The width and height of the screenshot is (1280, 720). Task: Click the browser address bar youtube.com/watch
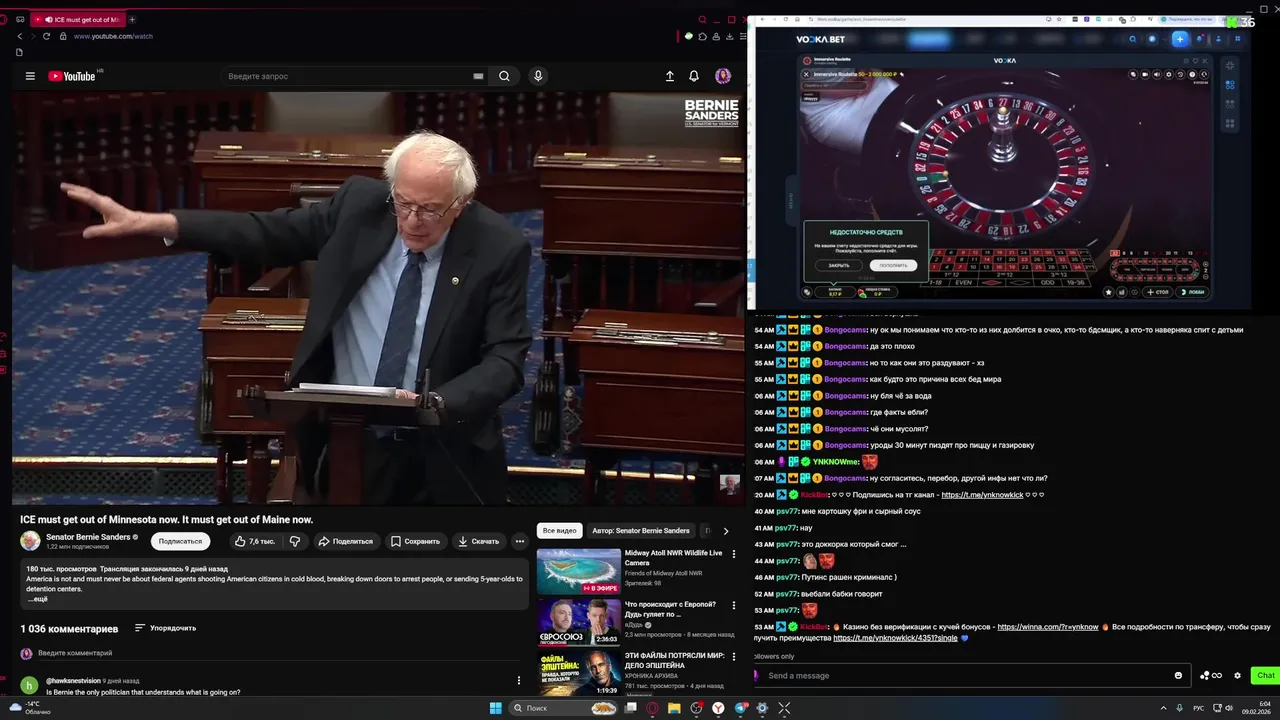[x=113, y=36]
